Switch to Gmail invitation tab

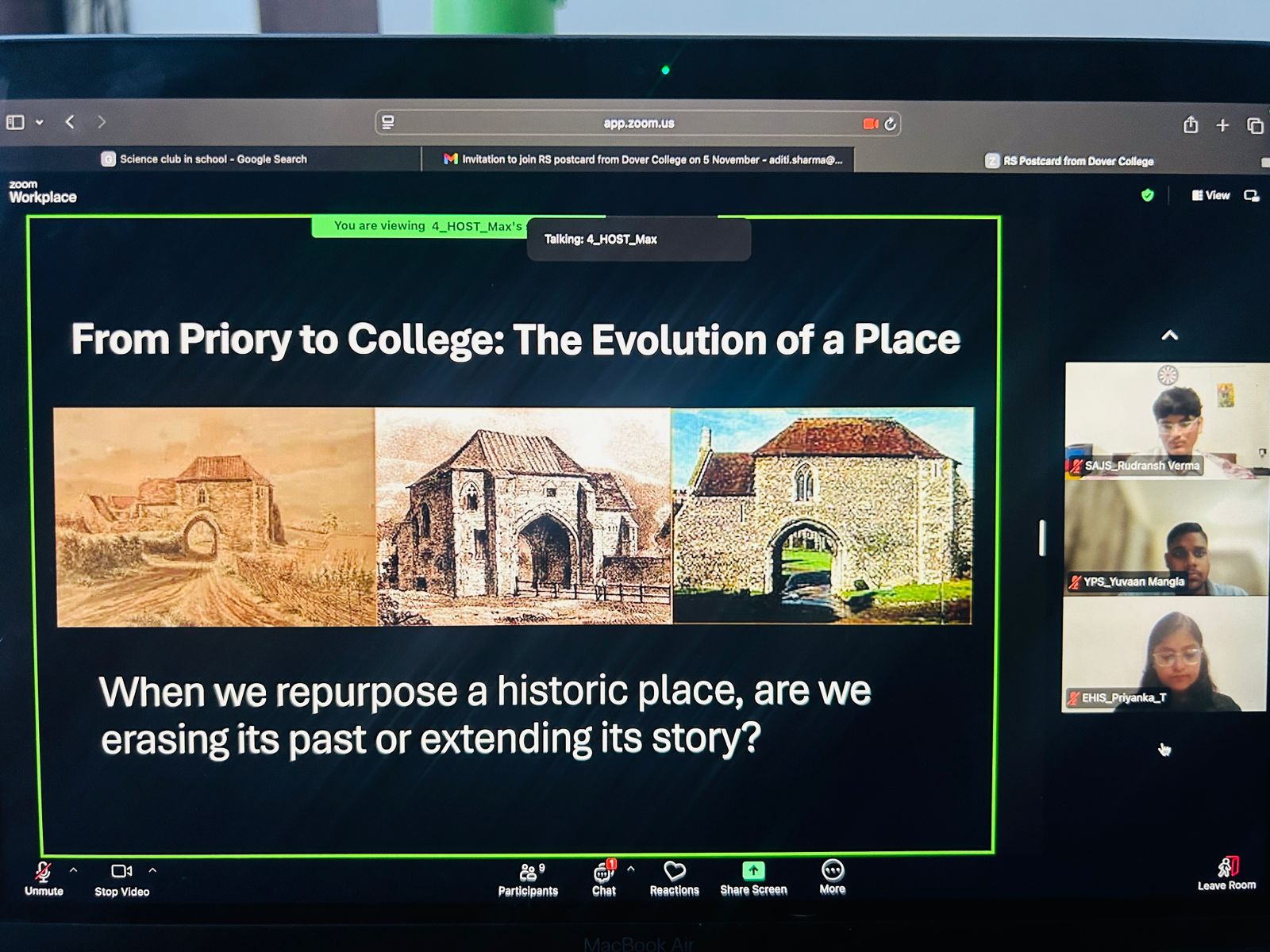point(643,159)
